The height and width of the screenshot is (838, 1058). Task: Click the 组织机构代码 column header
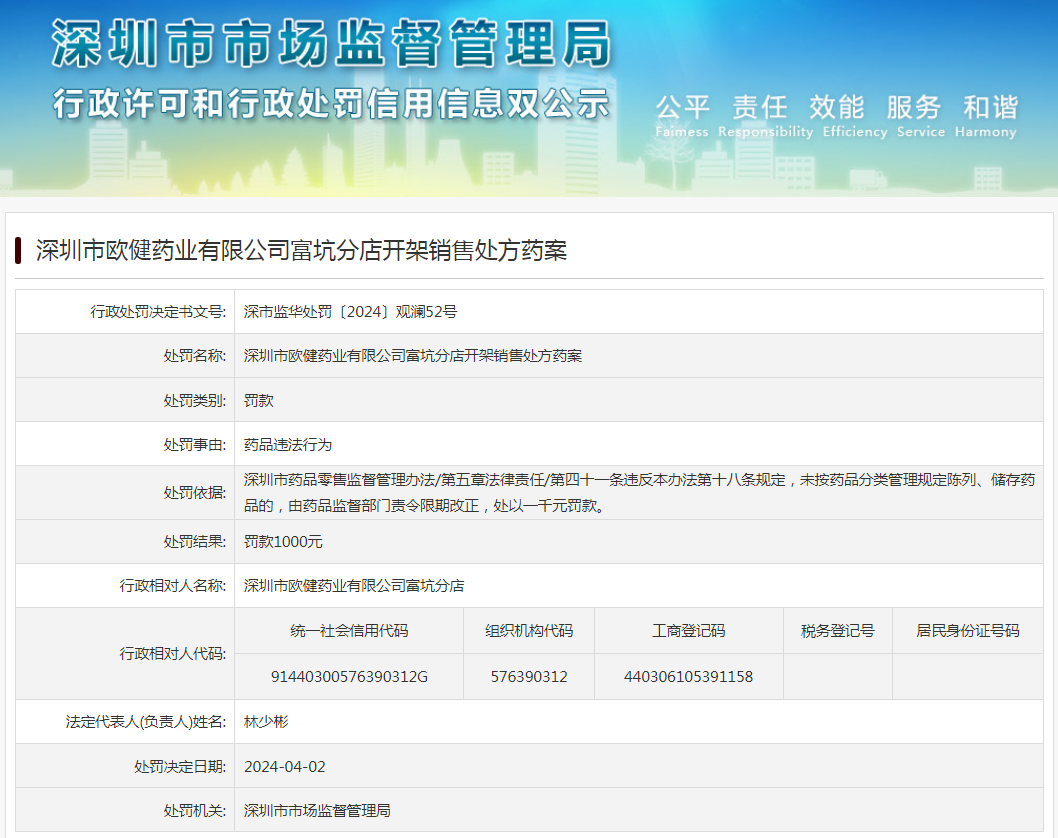(529, 631)
